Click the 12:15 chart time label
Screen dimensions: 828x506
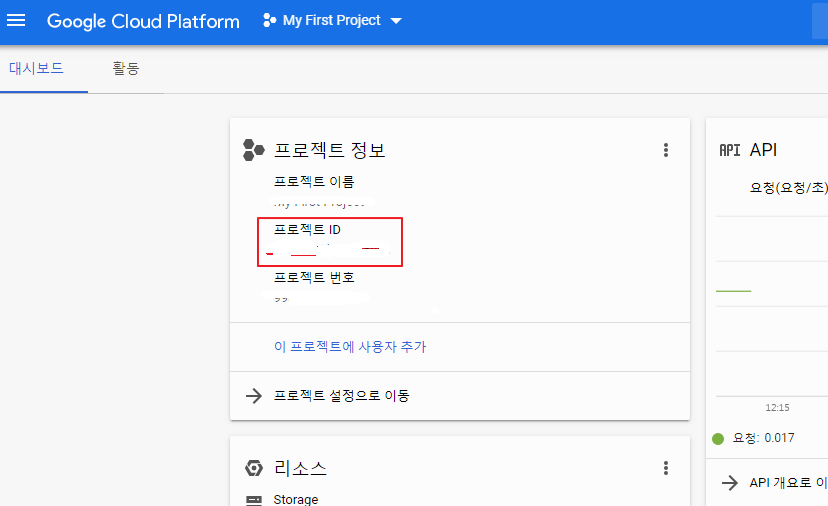pyautogui.click(x=777, y=408)
